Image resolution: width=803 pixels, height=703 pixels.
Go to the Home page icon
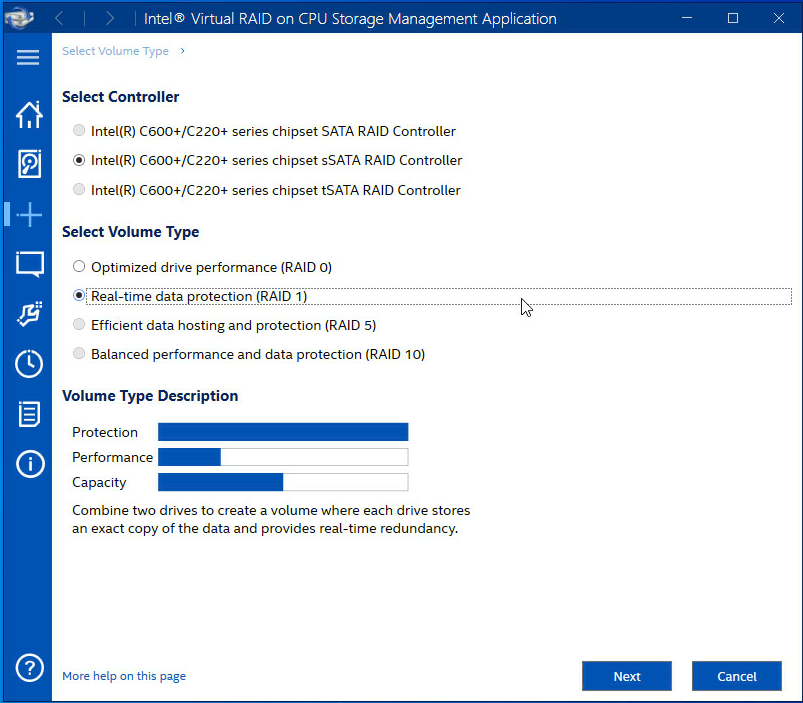(x=29, y=115)
